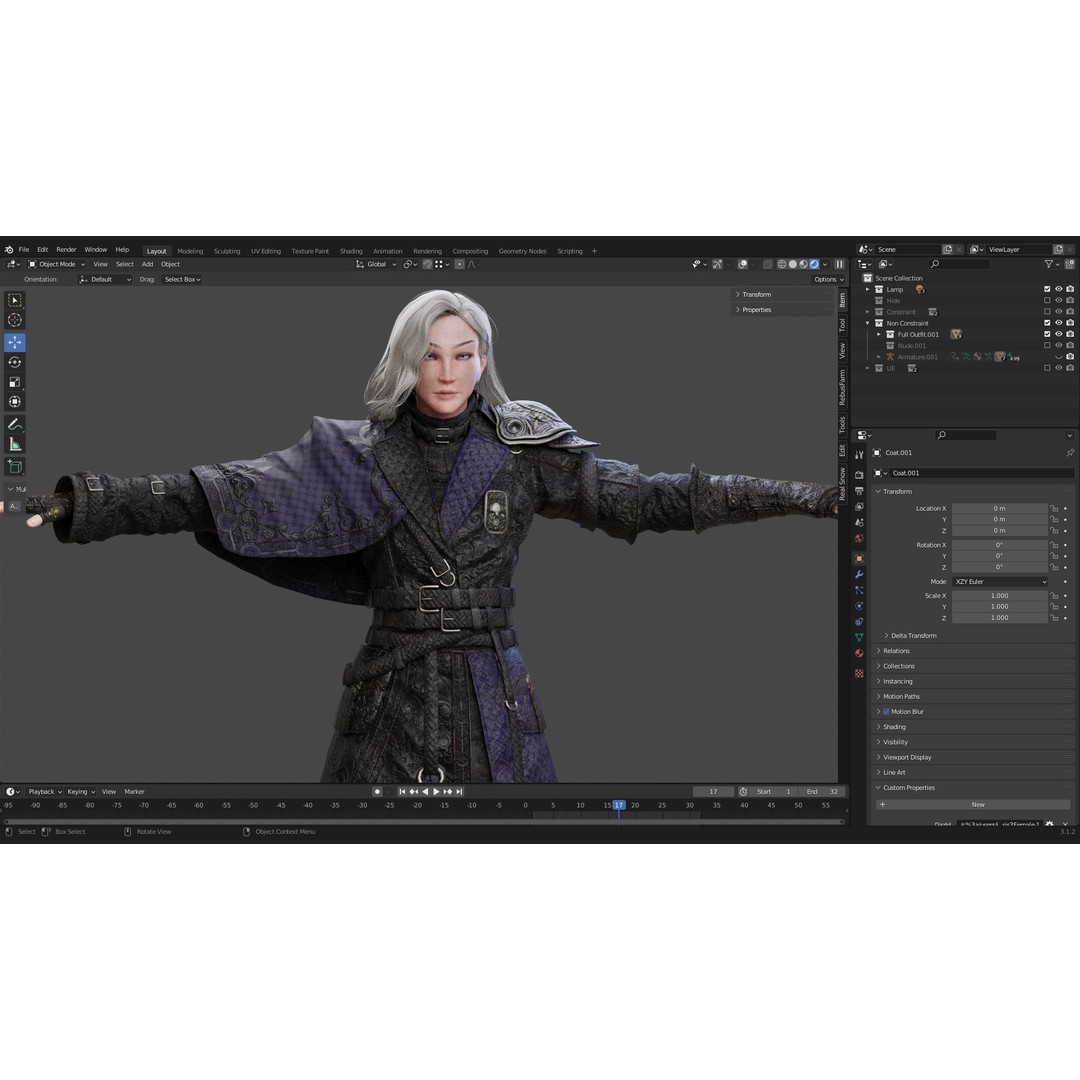Open the View Layer properties tab
This screenshot has width=1080, height=1080.
(x=859, y=507)
